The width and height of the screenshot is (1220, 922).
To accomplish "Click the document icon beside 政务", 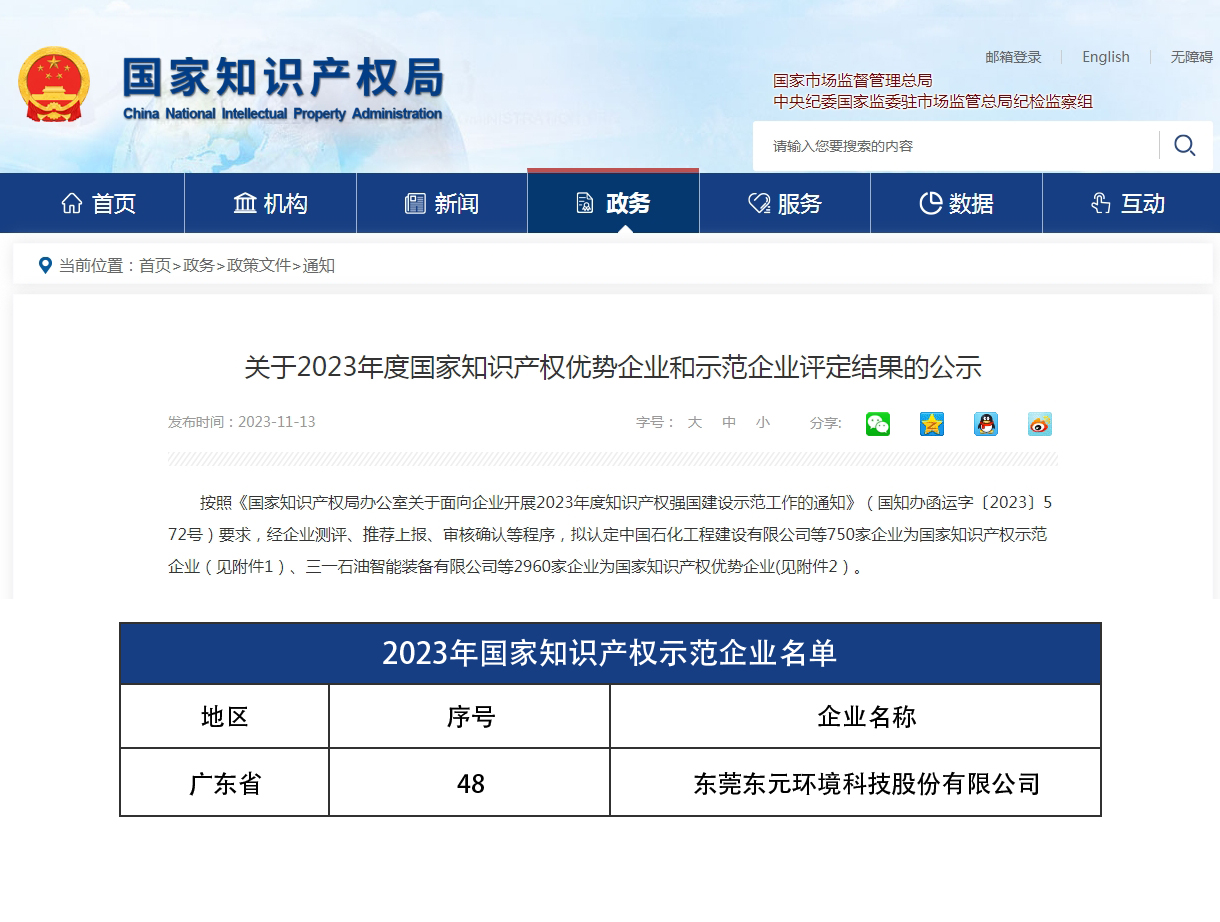I will coord(585,204).
